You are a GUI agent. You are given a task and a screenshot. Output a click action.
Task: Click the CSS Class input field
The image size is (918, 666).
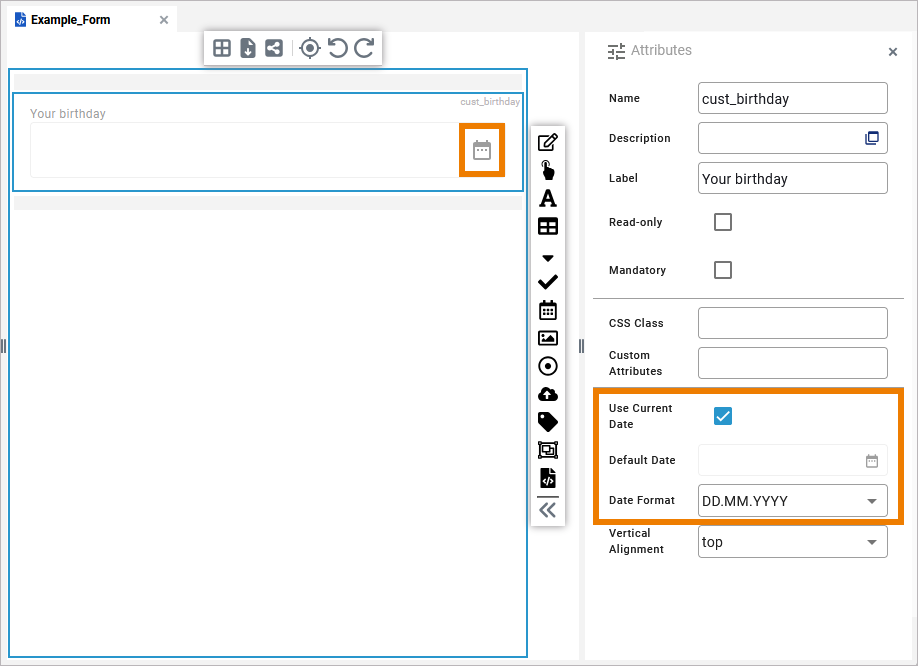pos(792,323)
